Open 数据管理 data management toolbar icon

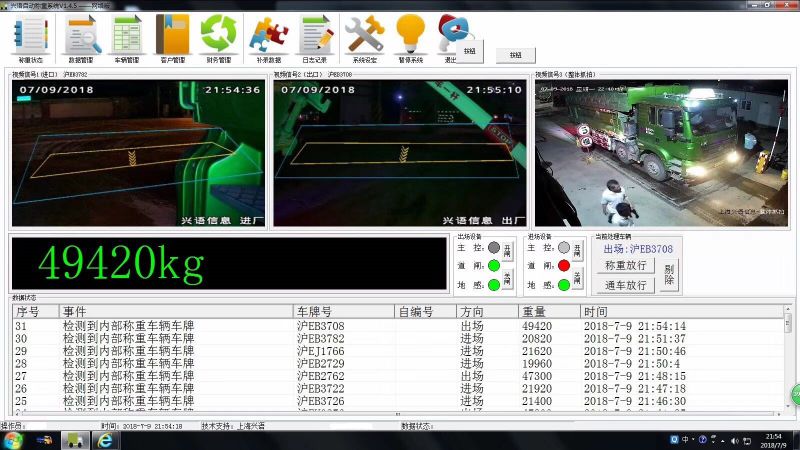[82, 37]
